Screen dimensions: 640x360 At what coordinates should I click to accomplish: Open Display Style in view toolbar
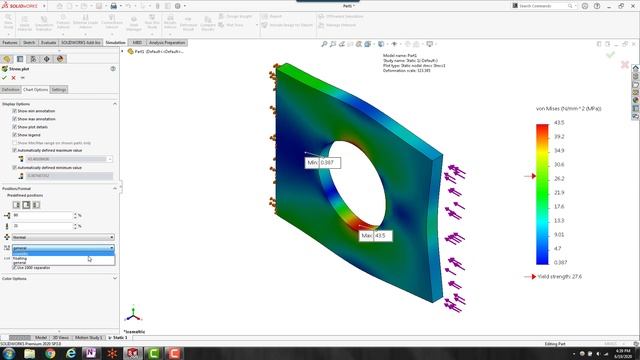[x=381, y=44]
